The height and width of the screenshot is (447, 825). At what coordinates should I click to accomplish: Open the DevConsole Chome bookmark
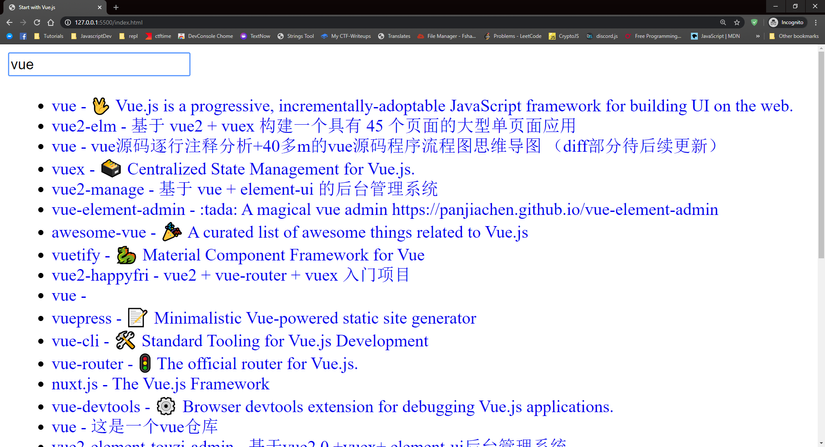pyautogui.click(x=205, y=36)
